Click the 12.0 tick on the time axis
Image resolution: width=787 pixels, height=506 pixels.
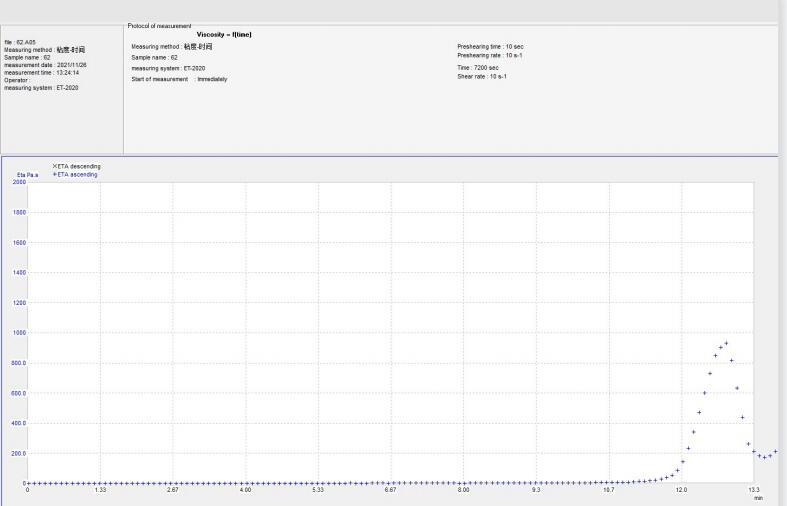click(x=681, y=491)
